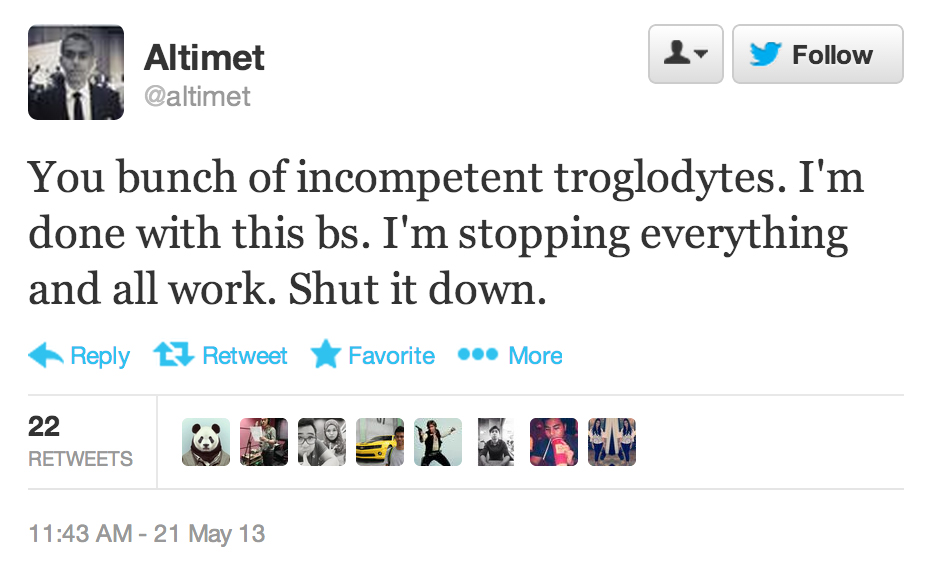Select the black-and-white couple avatar with glasses
Image resolution: width=934 pixels, height=576 pixels.
pos(322,442)
